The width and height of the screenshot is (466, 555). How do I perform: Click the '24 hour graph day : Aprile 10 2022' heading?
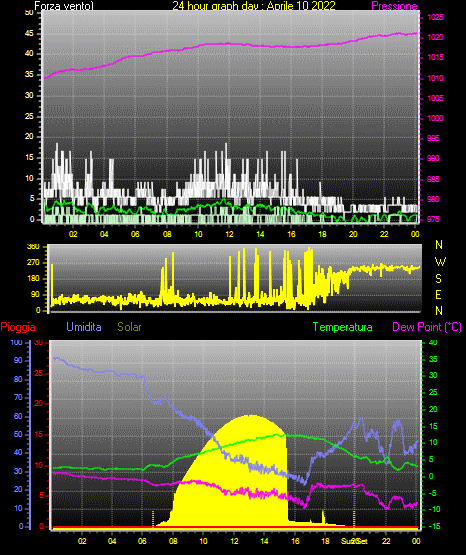click(x=254, y=6)
